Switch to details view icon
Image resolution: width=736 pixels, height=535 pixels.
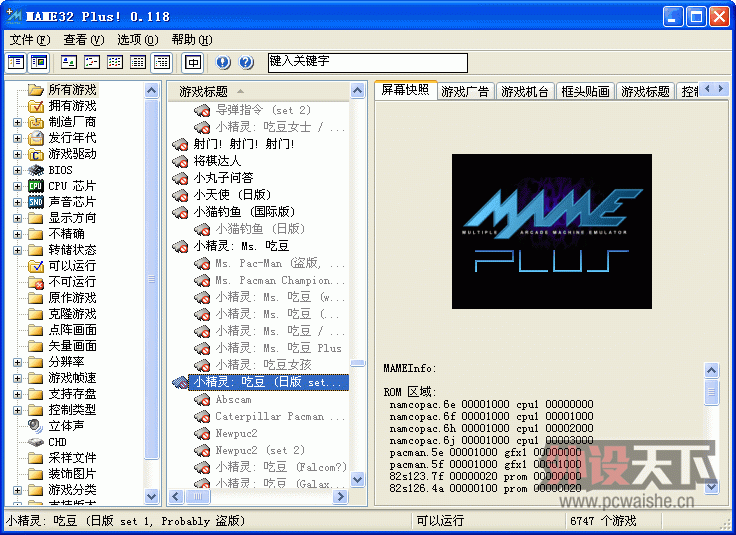pyautogui.click(x=138, y=62)
